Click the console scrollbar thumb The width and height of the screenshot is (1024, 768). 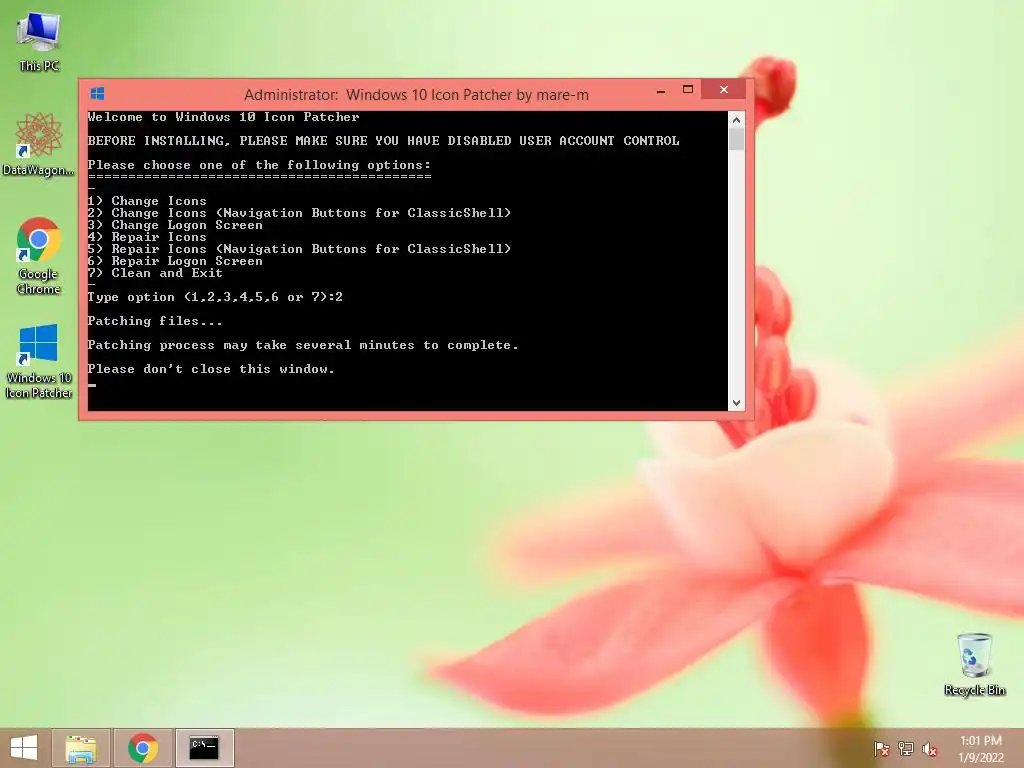736,139
